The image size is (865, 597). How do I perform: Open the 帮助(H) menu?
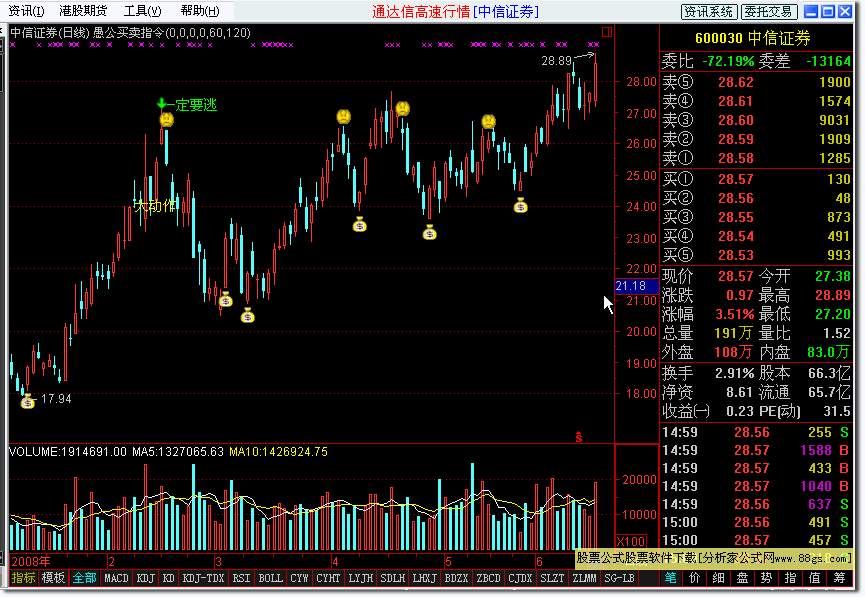[x=200, y=11]
